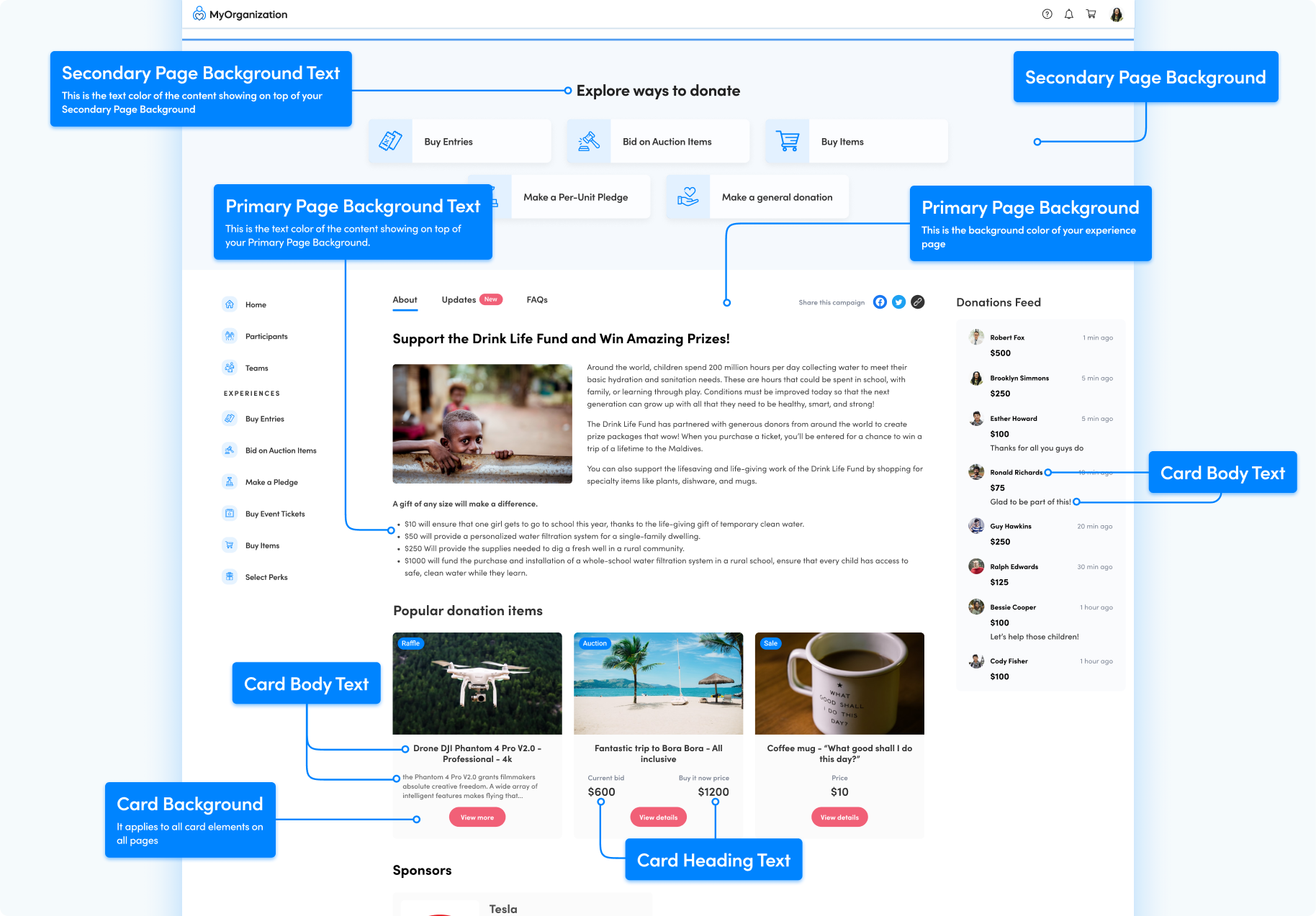1316x916 pixels.
Task: Click the Auction badge on trip card
Action: click(x=595, y=643)
